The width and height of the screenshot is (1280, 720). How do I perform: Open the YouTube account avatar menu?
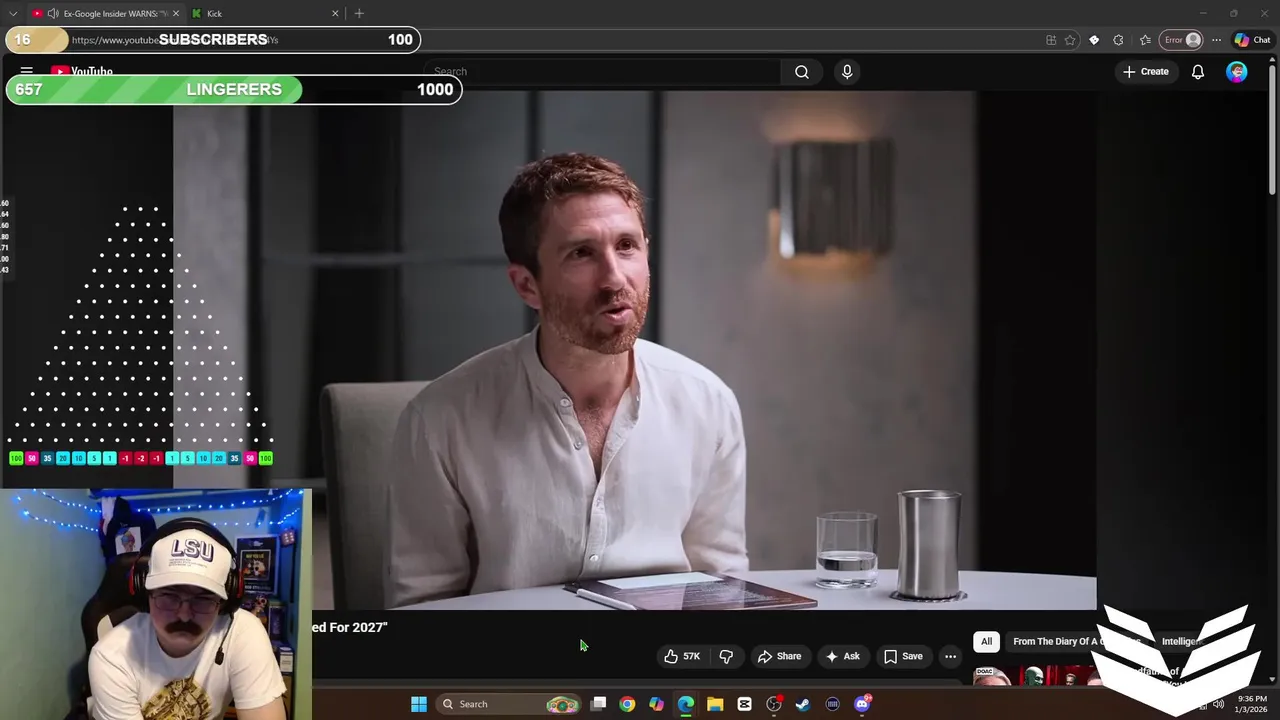click(x=1237, y=72)
